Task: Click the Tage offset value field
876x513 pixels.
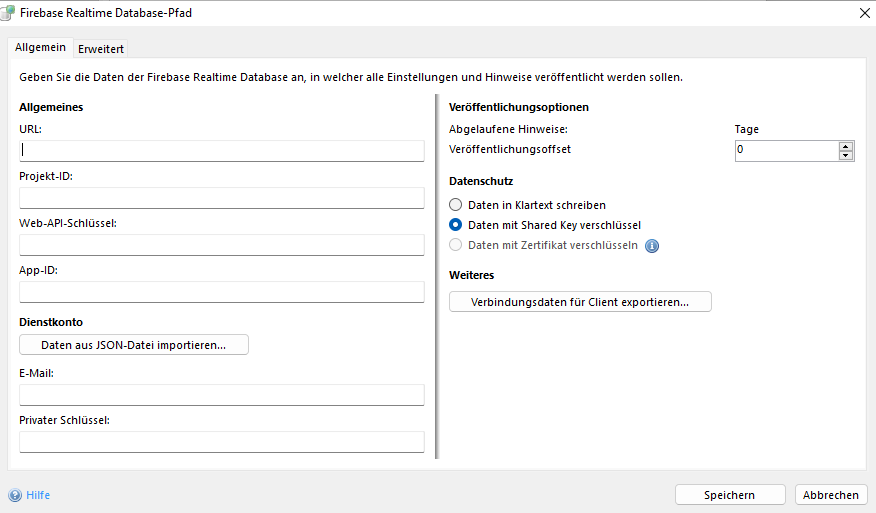Action: [x=787, y=151]
